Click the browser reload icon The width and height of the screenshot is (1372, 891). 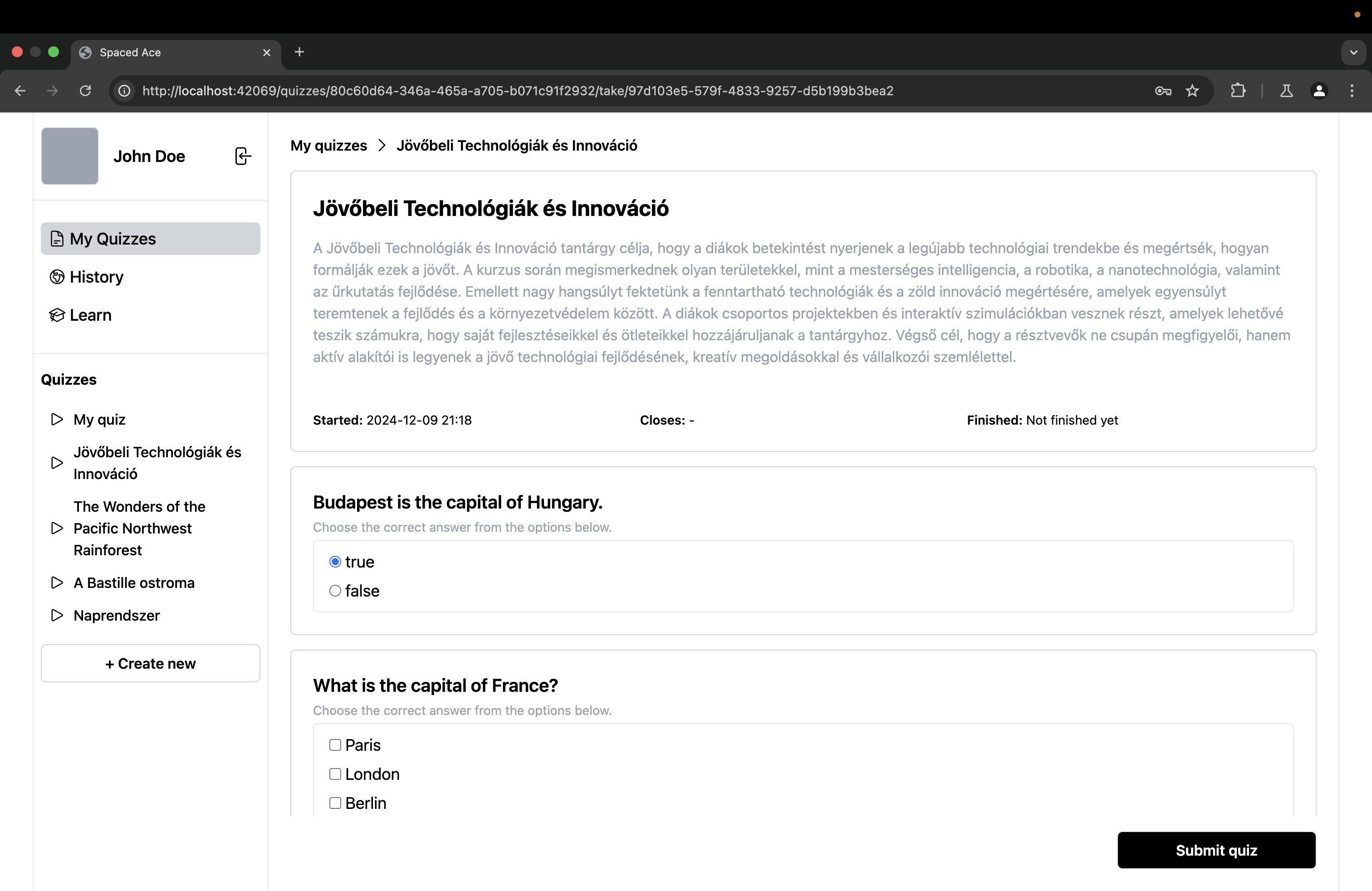point(85,90)
